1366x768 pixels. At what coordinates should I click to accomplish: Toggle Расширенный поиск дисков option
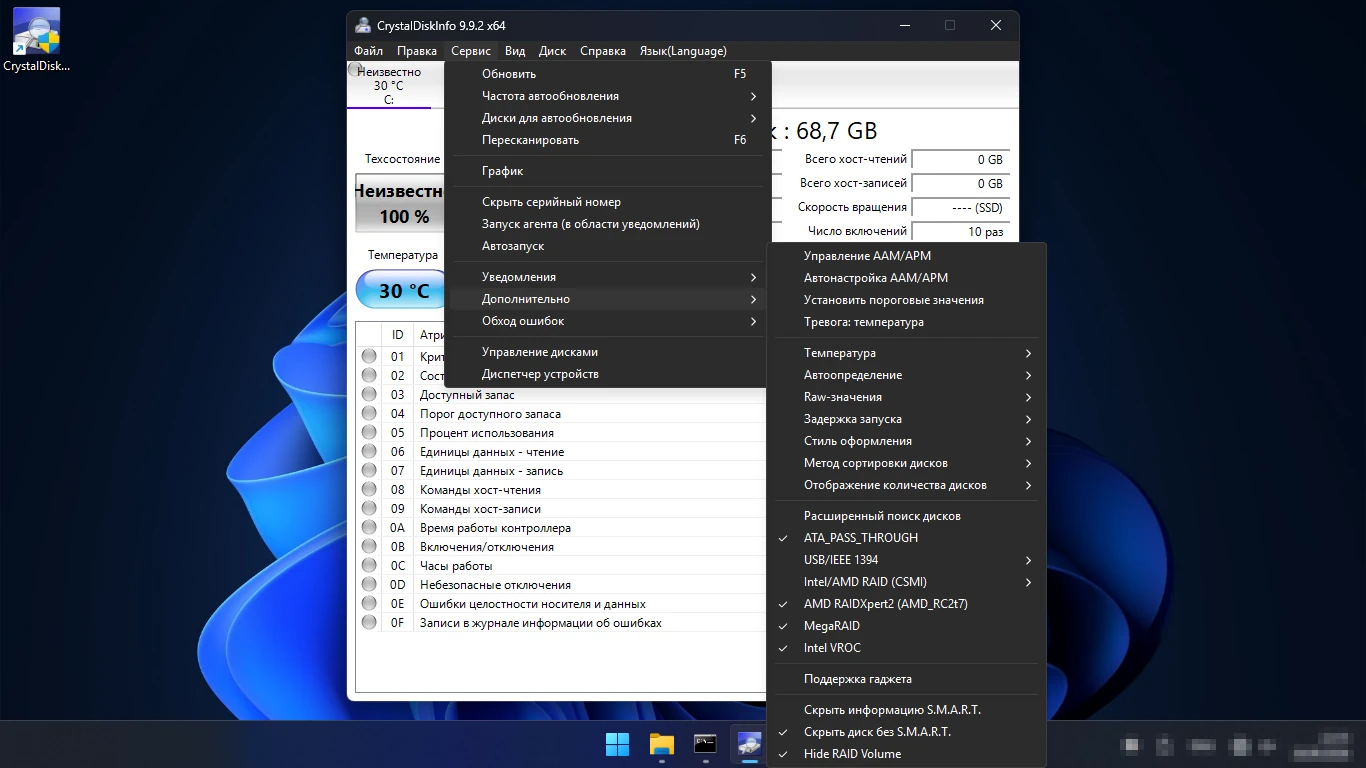click(906, 516)
